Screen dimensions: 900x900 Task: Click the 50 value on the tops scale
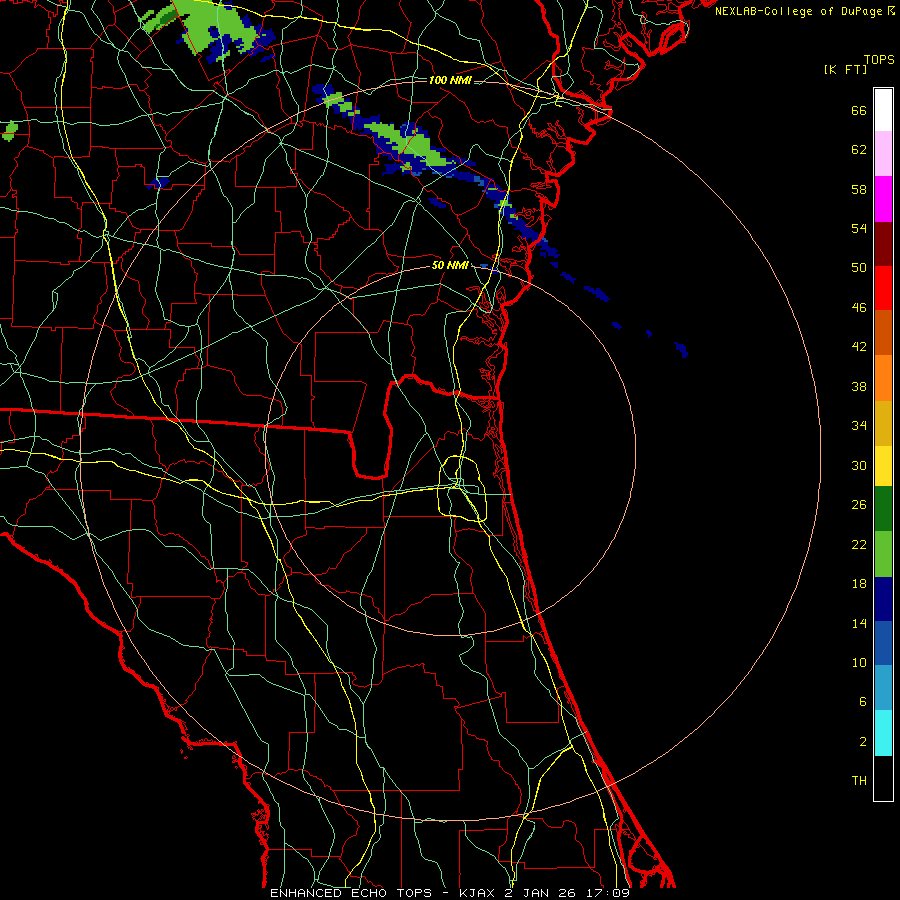pos(859,268)
